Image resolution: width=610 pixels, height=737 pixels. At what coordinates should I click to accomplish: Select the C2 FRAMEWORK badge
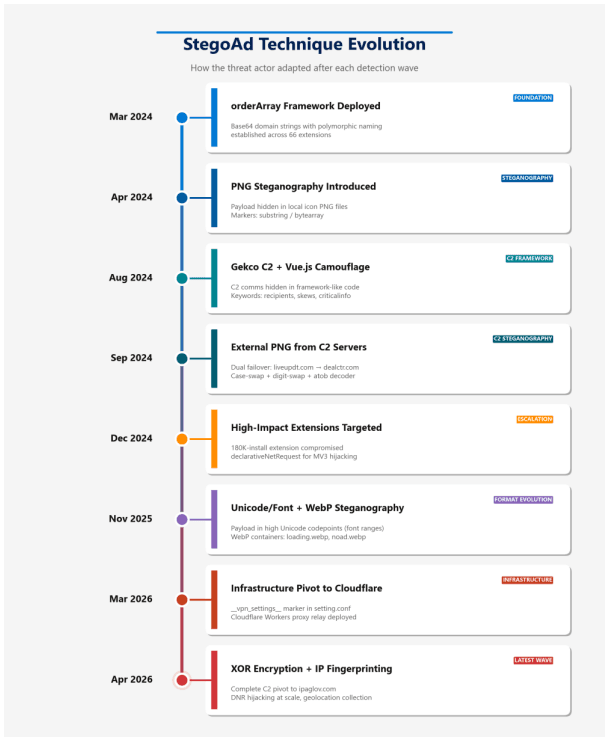[x=529, y=259]
